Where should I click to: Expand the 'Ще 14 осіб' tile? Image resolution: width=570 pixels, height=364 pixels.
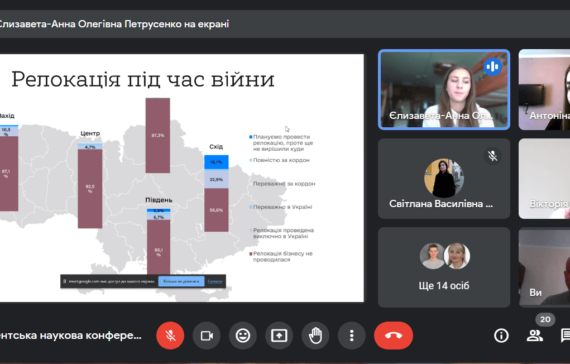444,268
